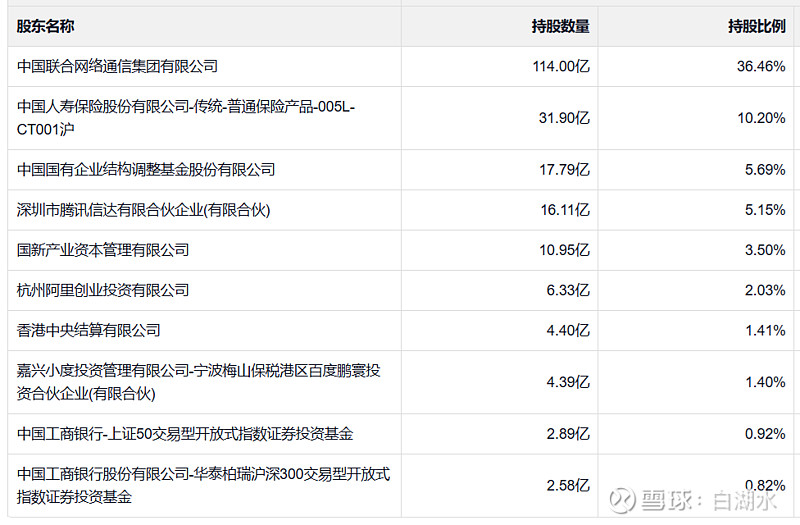This screenshot has height=525, width=800.
Task: Click the 31.90亿 shares value
Action: [564, 118]
